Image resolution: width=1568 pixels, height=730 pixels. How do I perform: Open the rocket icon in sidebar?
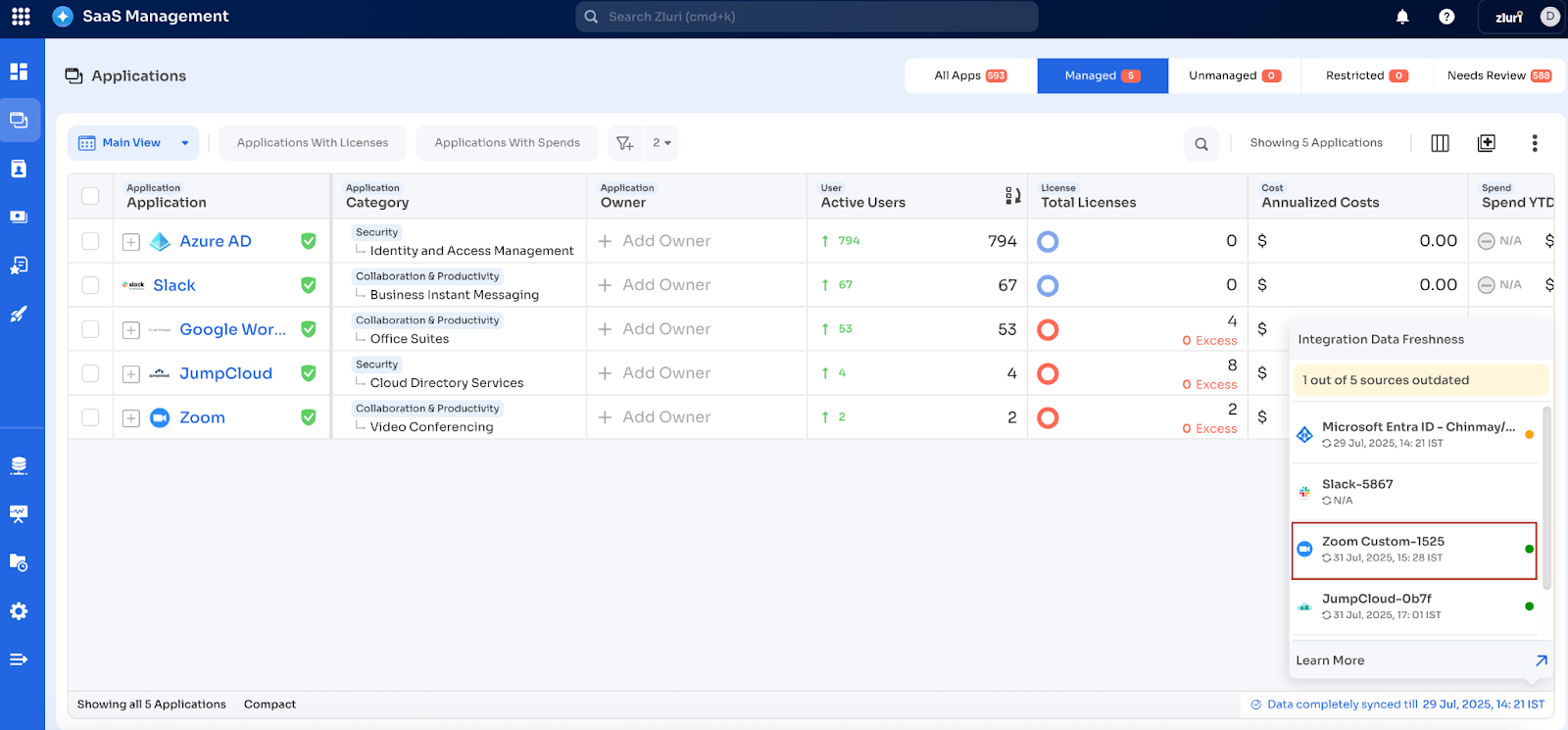tap(19, 314)
